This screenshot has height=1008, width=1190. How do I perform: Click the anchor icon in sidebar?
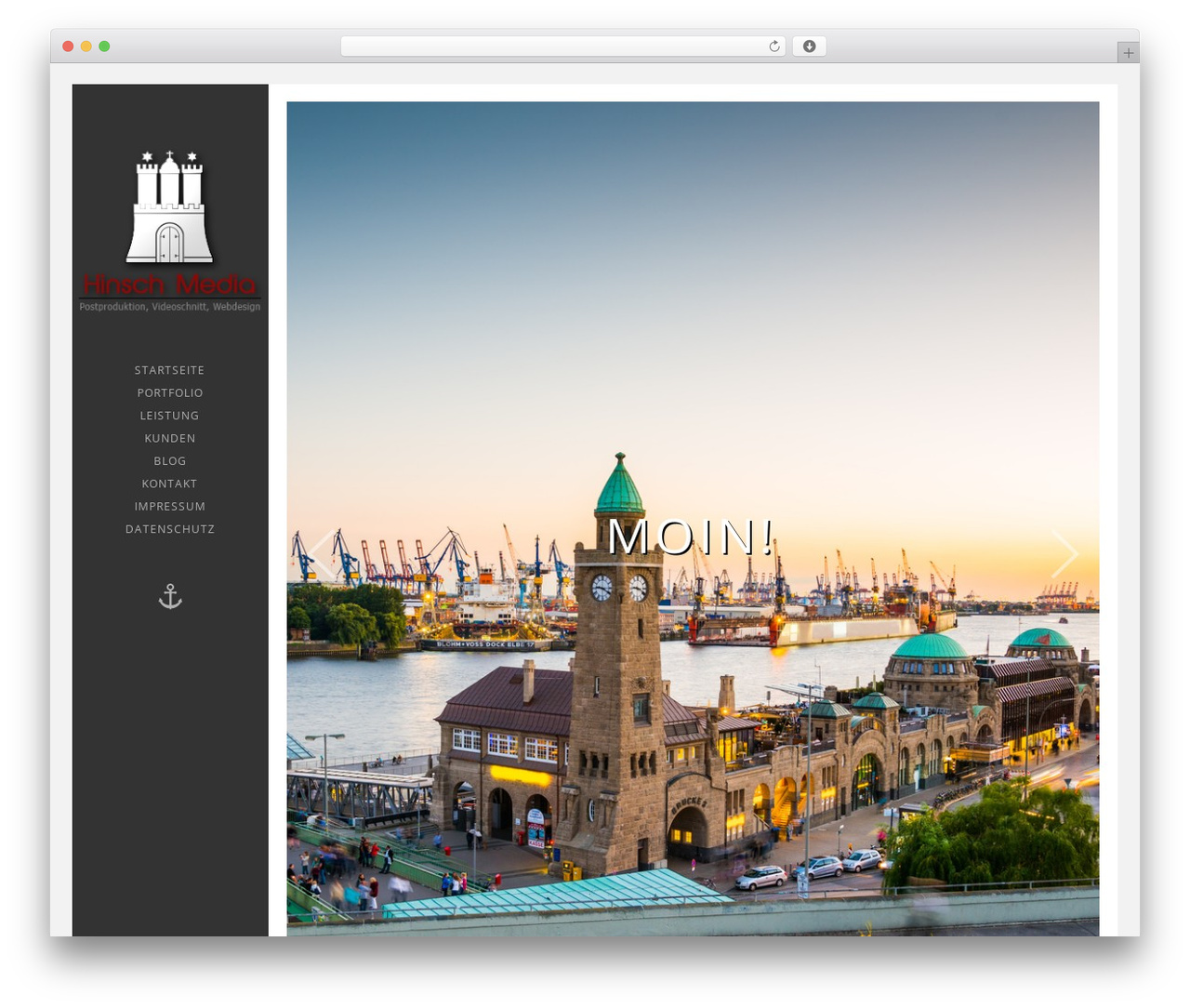pyautogui.click(x=170, y=596)
